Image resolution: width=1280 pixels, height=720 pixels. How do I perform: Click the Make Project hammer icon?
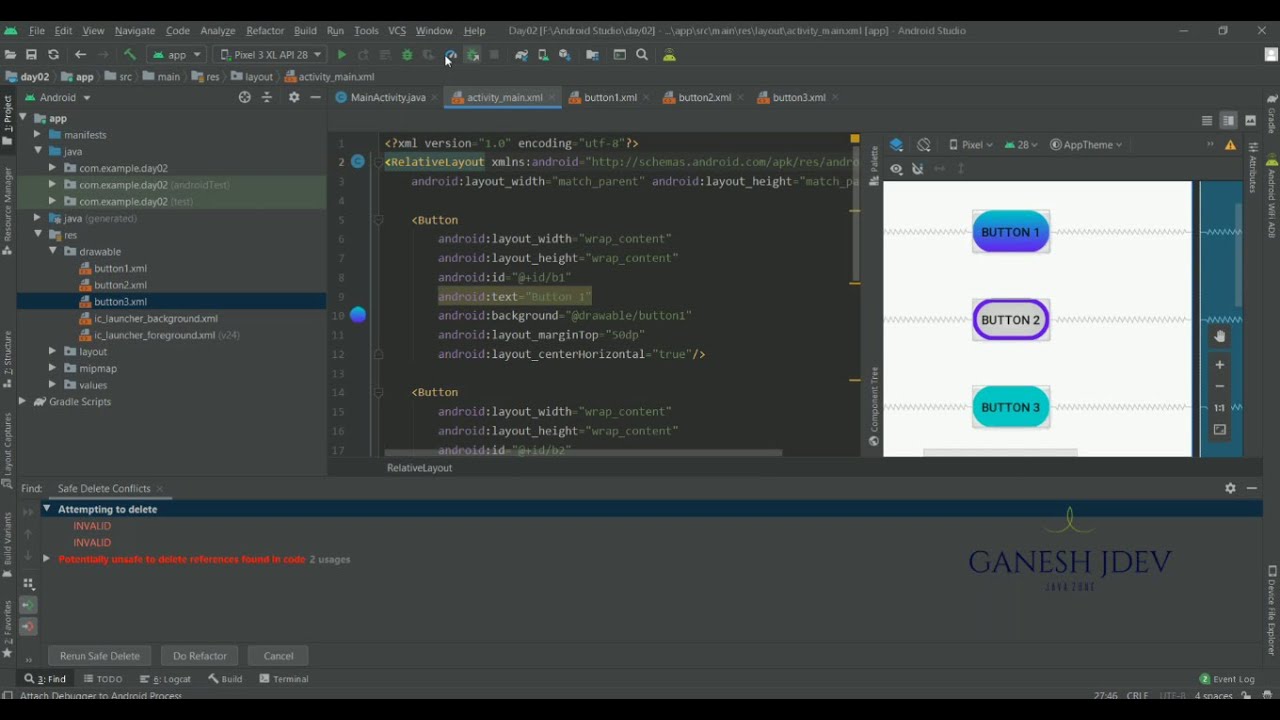point(129,55)
